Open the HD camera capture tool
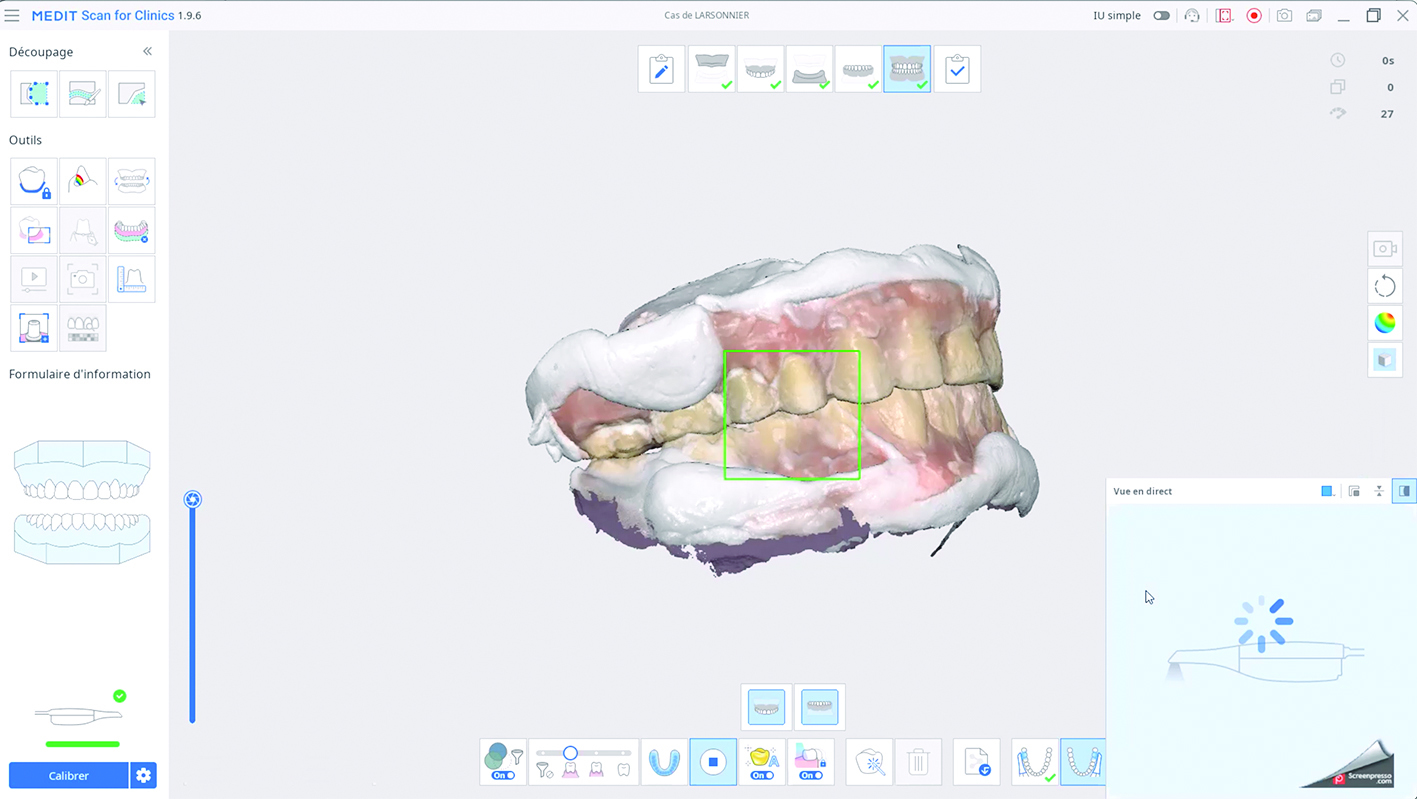Screen dimensions: 1417x799 (x=82, y=278)
